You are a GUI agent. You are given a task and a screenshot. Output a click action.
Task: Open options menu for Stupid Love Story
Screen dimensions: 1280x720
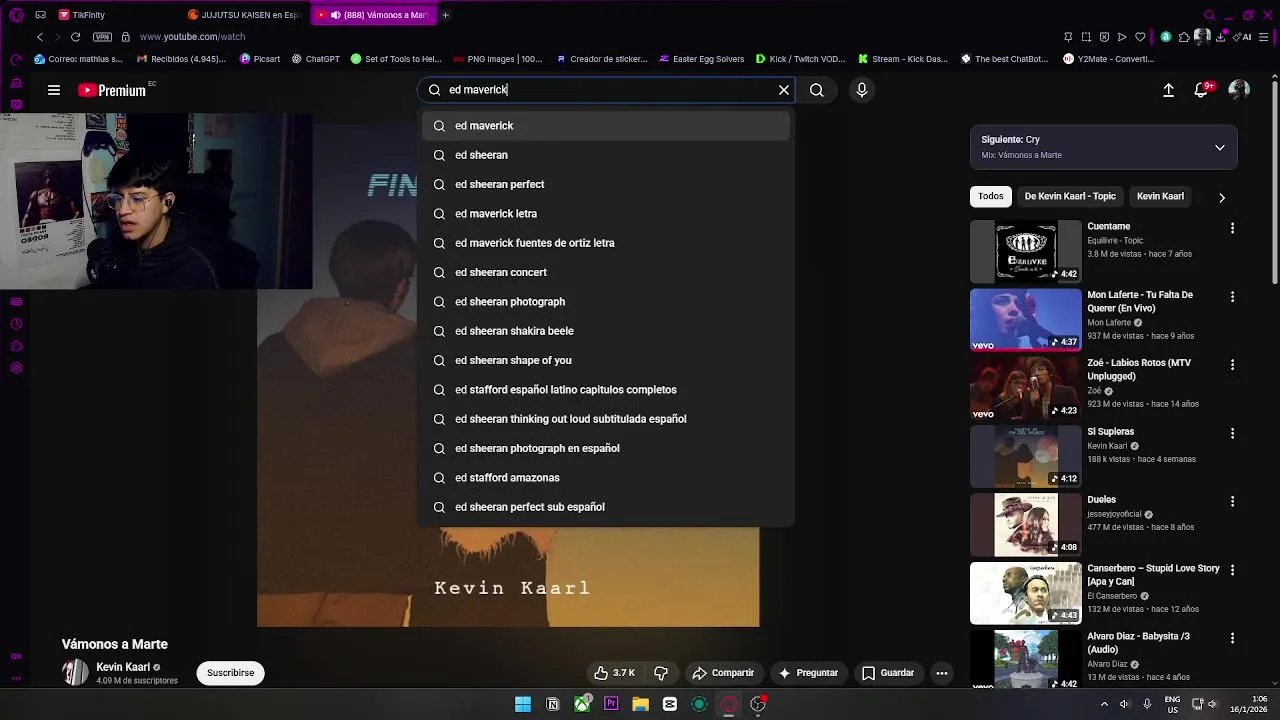point(1232,569)
